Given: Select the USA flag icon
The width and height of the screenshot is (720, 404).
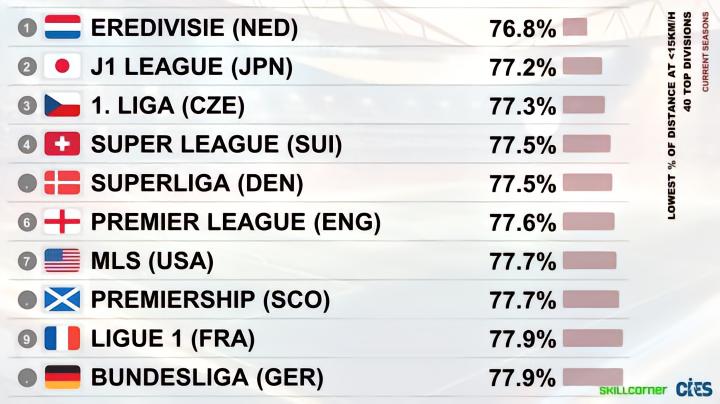Looking at the screenshot, I should pyautogui.click(x=62, y=261).
